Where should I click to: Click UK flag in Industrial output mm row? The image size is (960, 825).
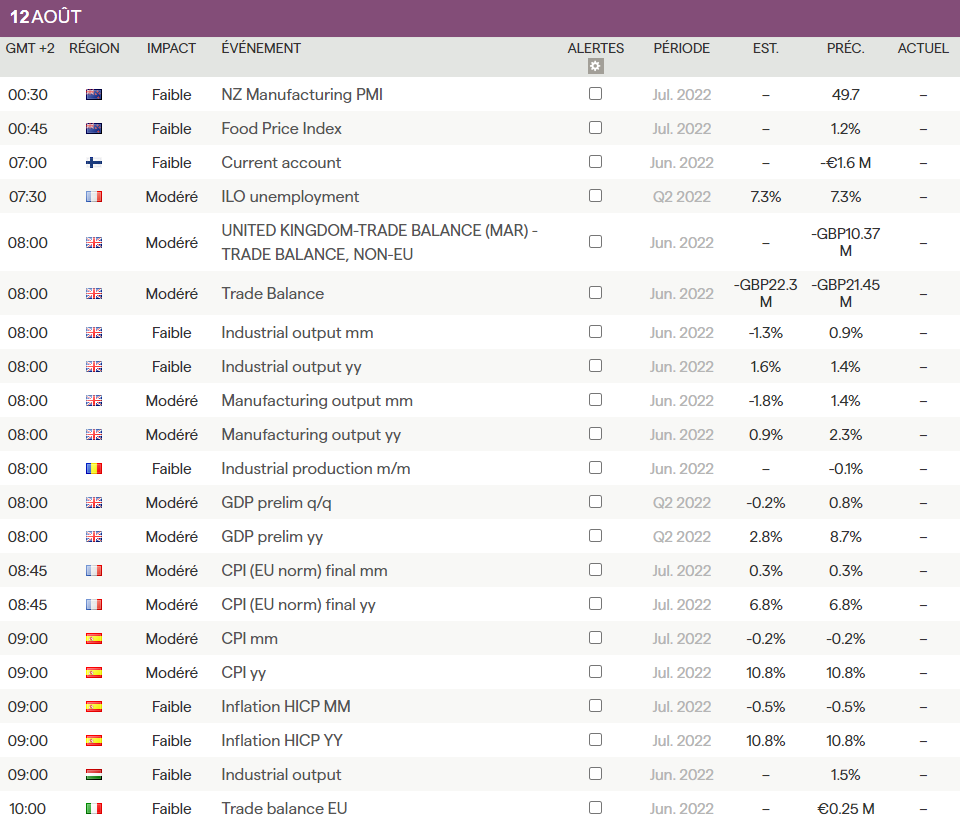[x=94, y=333]
